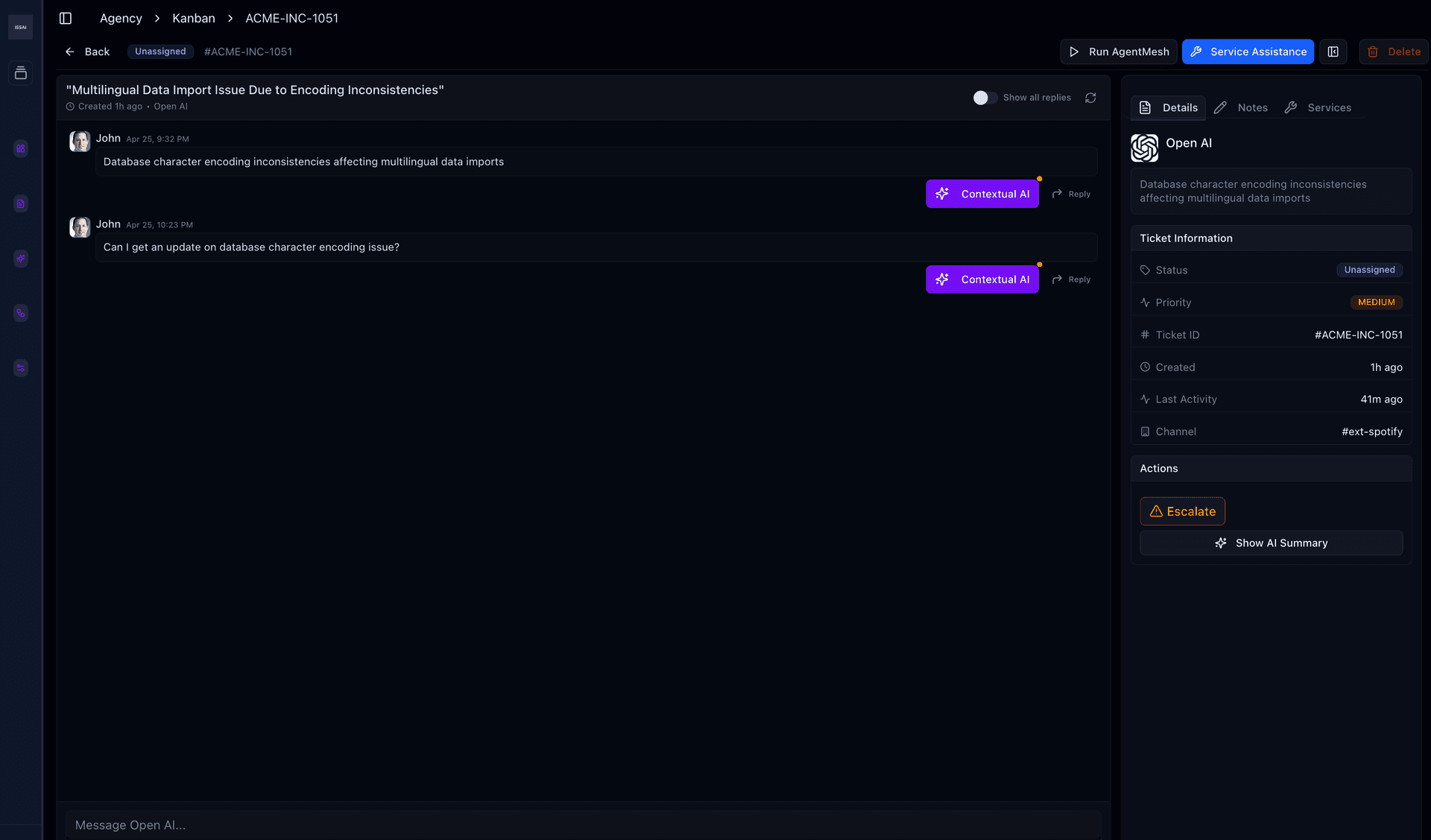The height and width of the screenshot is (840, 1431).
Task: Click the refresh replies icon
Action: click(x=1090, y=98)
